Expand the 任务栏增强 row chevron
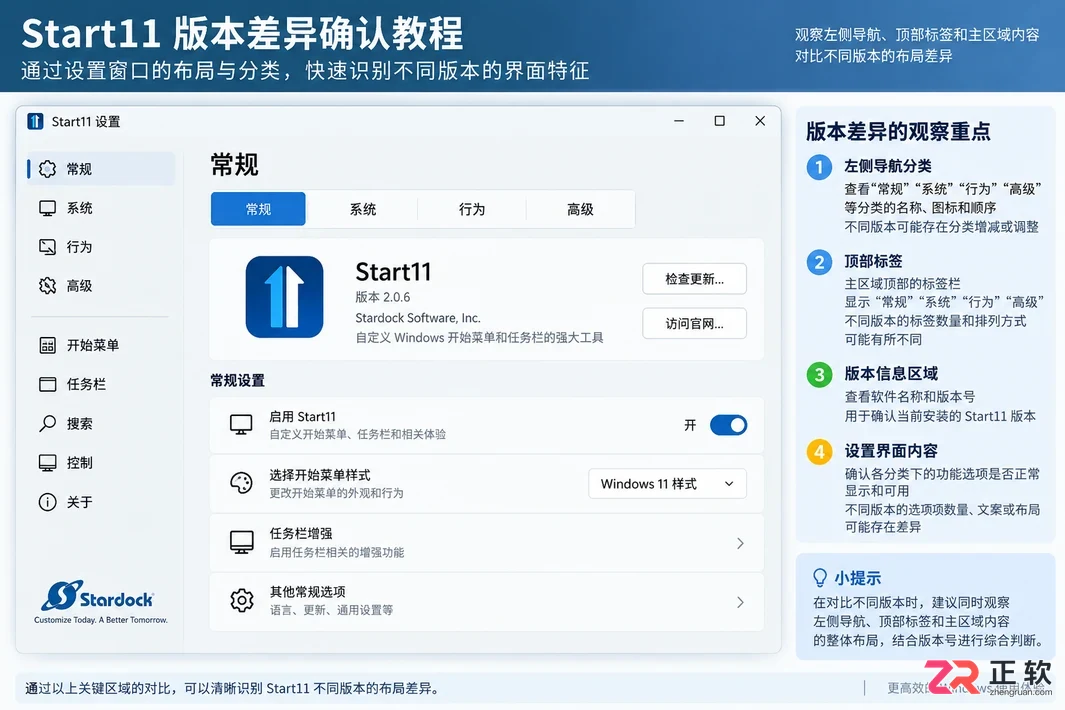Image resolution: width=1065 pixels, height=710 pixels. tap(740, 544)
